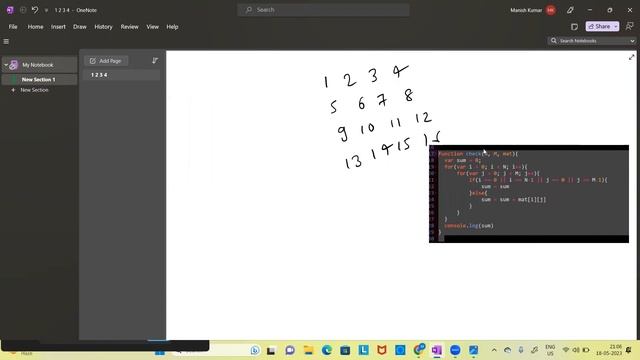
Task: Switch to the Insert tab
Action: (58, 27)
